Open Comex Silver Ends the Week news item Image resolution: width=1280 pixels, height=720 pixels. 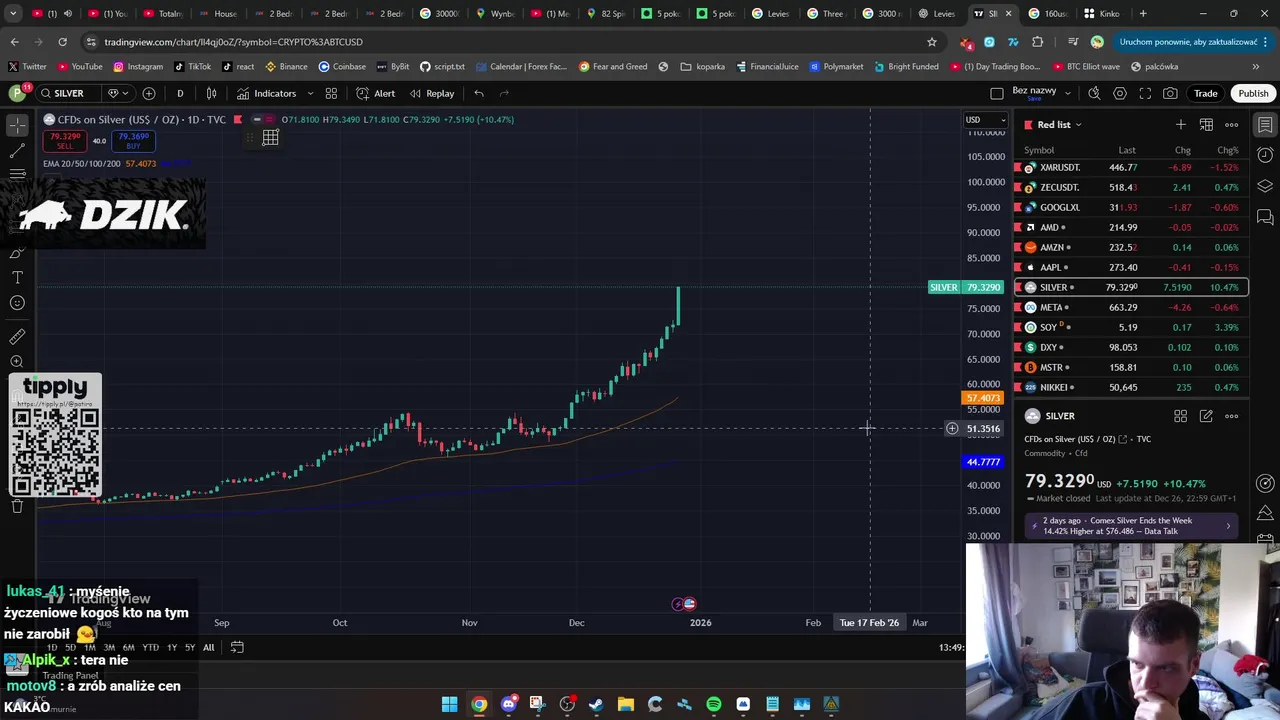click(1131, 525)
